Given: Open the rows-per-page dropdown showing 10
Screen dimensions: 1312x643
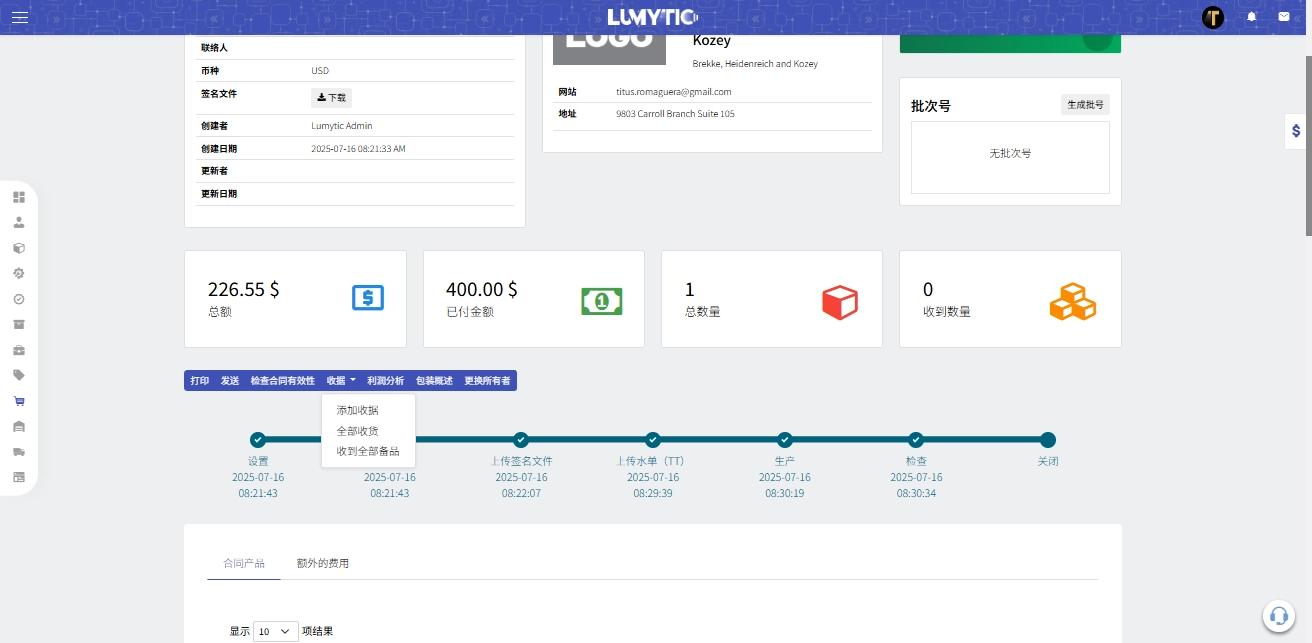Looking at the screenshot, I should (276, 631).
